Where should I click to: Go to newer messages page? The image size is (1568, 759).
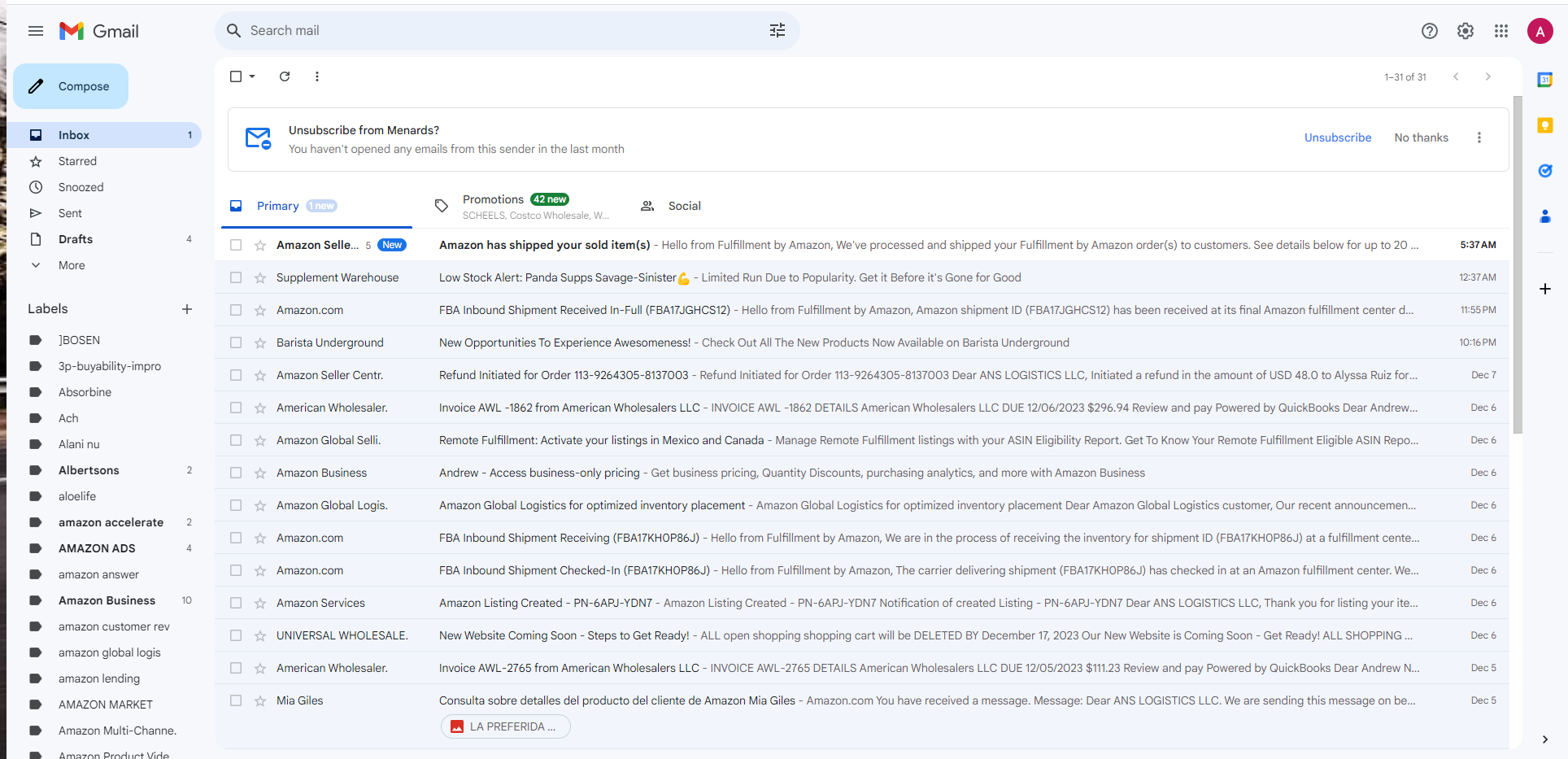click(1456, 76)
